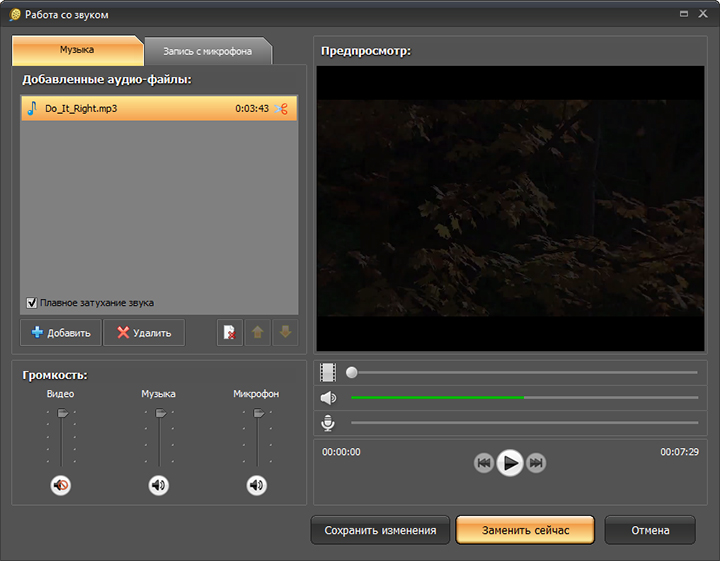Viewport: 720px width, 561px height.
Task: Mute the Music volume speaker
Action: (x=159, y=486)
